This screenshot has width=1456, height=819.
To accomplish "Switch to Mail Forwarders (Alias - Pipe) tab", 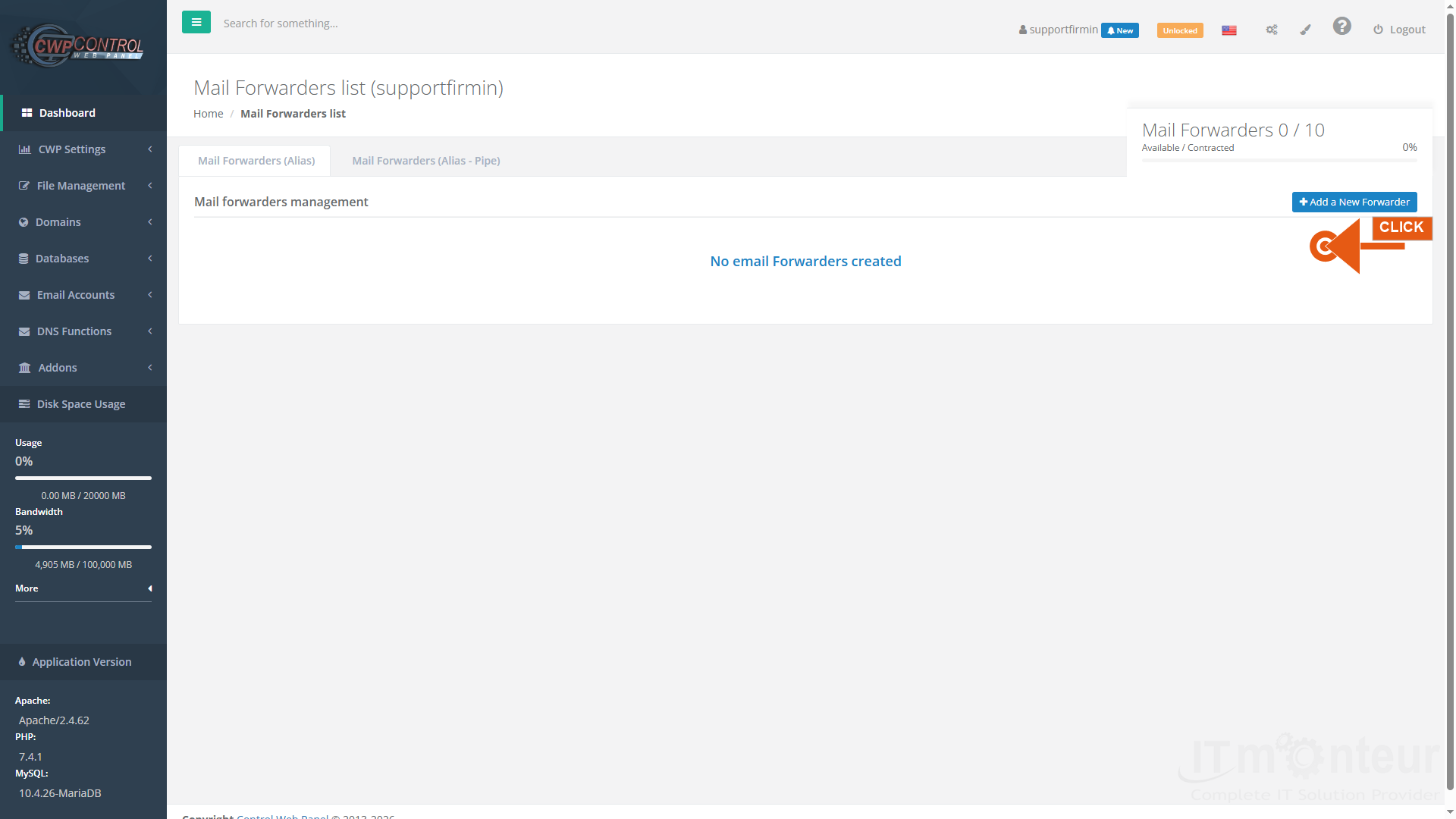I will (x=425, y=161).
